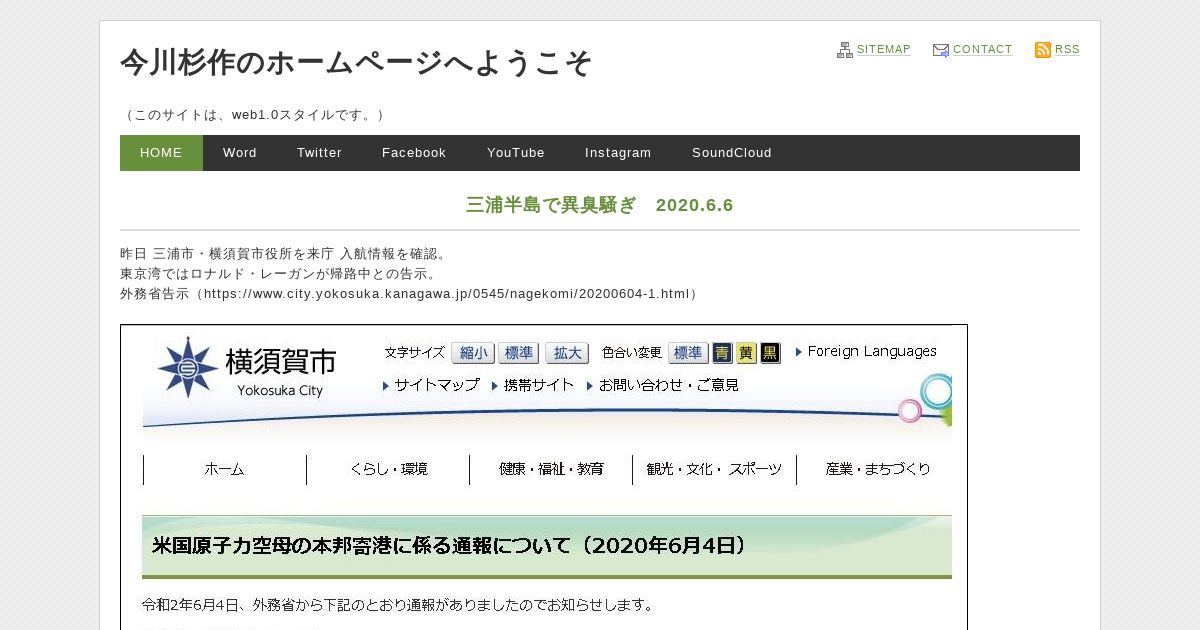Choose the 青 blue color scheme
This screenshot has width=1200, height=630.
[722, 353]
